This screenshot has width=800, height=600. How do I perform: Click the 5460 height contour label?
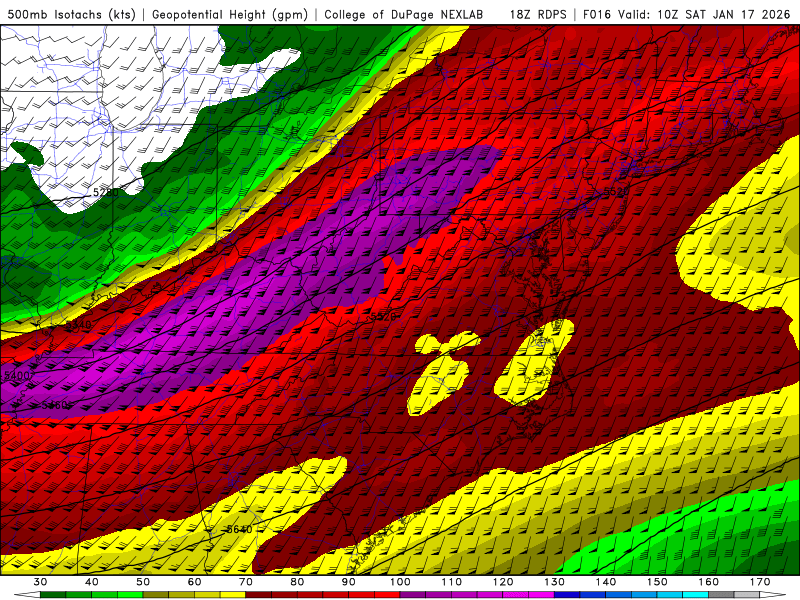coord(55,405)
